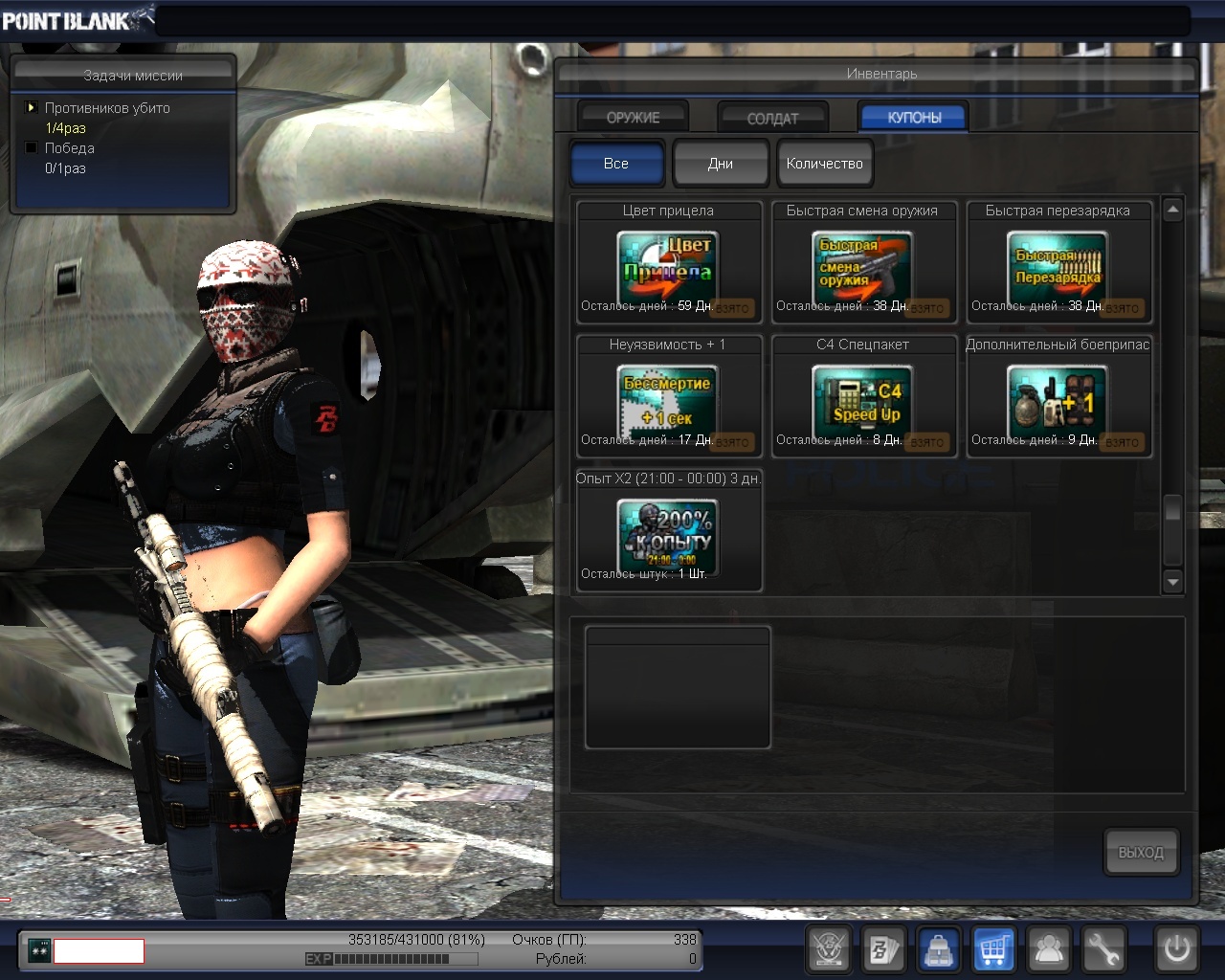Click the 59 Дн. remaining days text
The image size is (1225, 980).
(x=695, y=306)
